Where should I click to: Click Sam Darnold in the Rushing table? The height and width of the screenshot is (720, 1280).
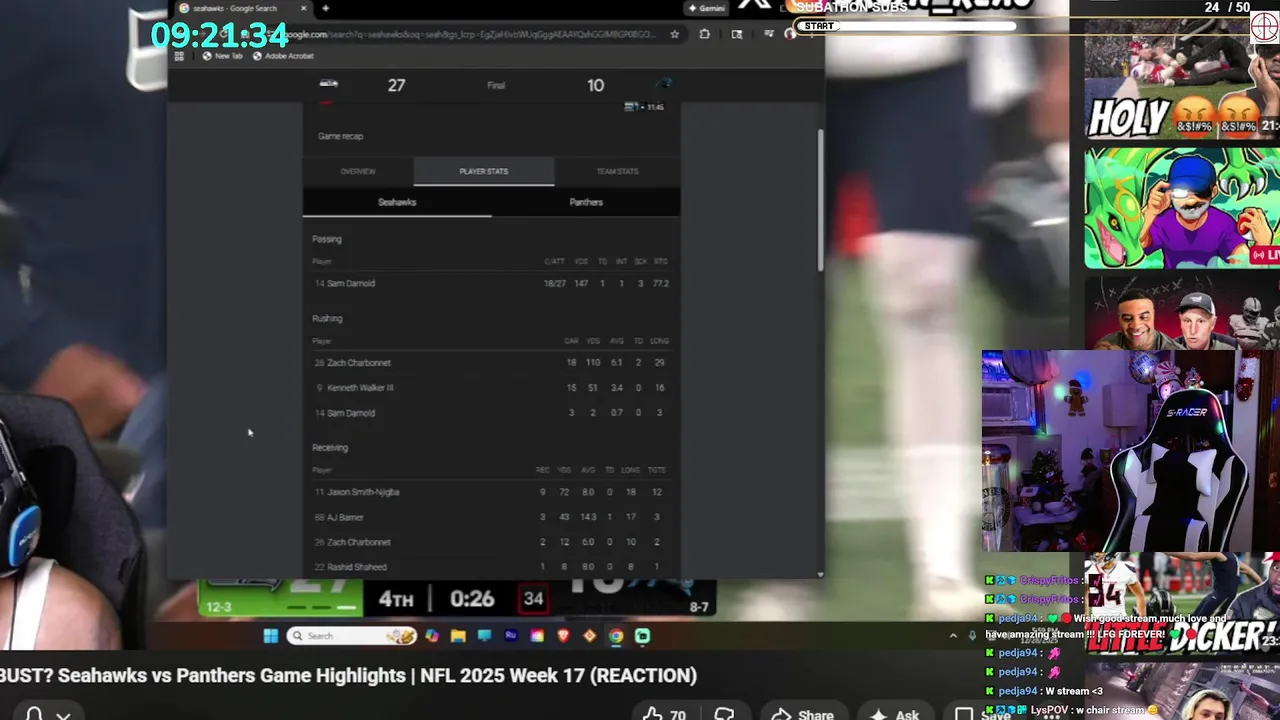coord(351,413)
